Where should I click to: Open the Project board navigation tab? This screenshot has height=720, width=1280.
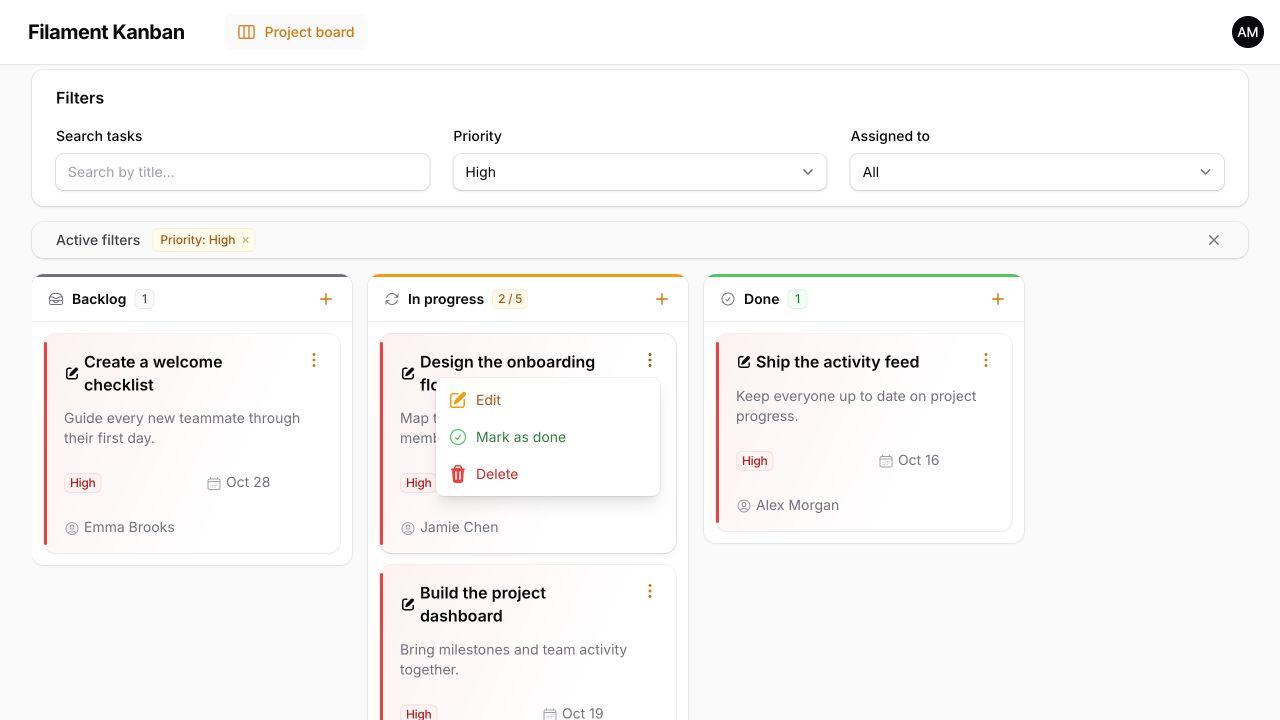296,32
